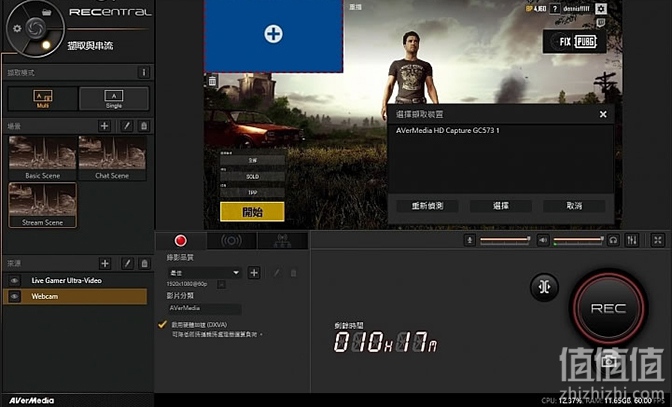Image resolution: width=672 pixels, height=407 pixels.
Task: Click the round split/trim button beside REC
Action: (544, 287)
